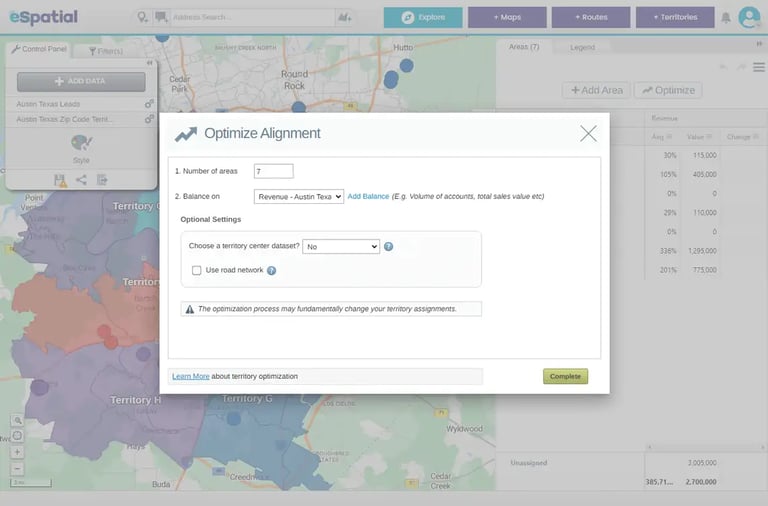Open the Avg column filter menu

pyautogui.click(x=669, y=137)
